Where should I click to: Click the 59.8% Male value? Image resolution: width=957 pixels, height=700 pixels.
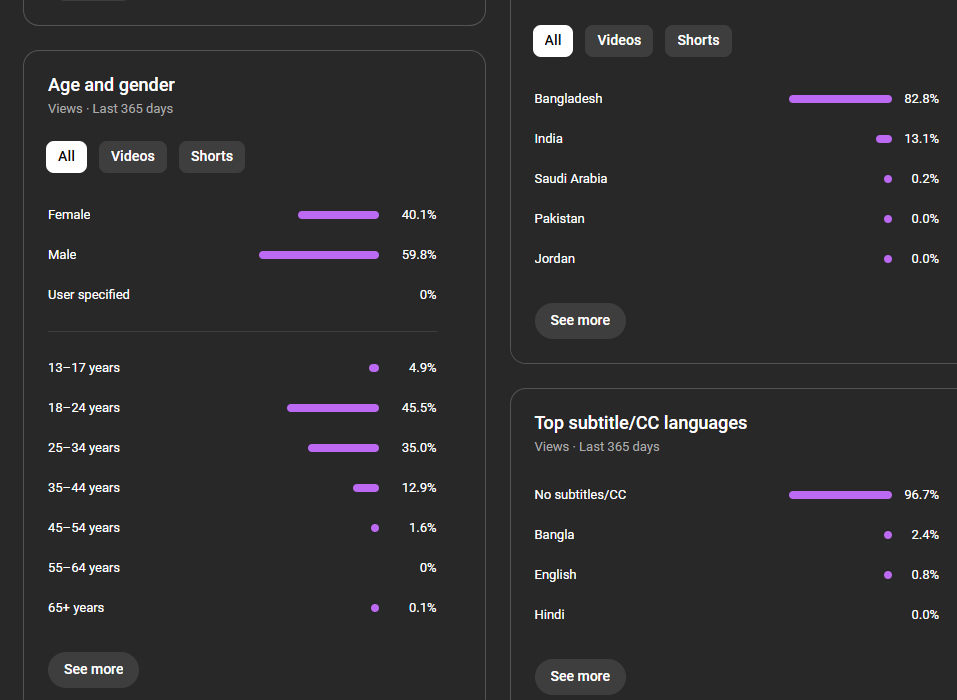coord(419,254)
